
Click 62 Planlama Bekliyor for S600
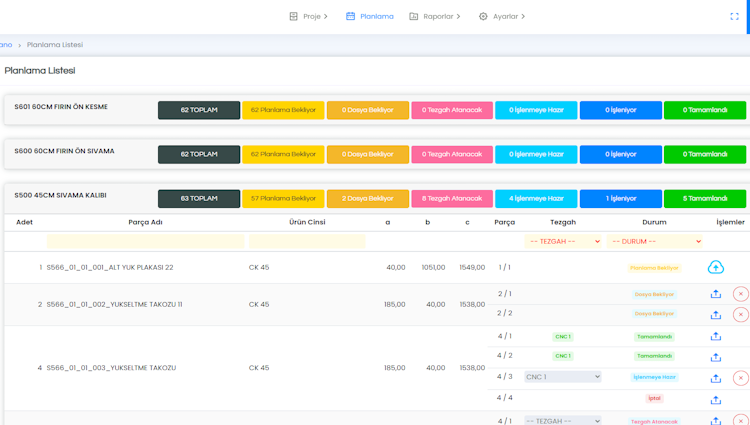283,154
